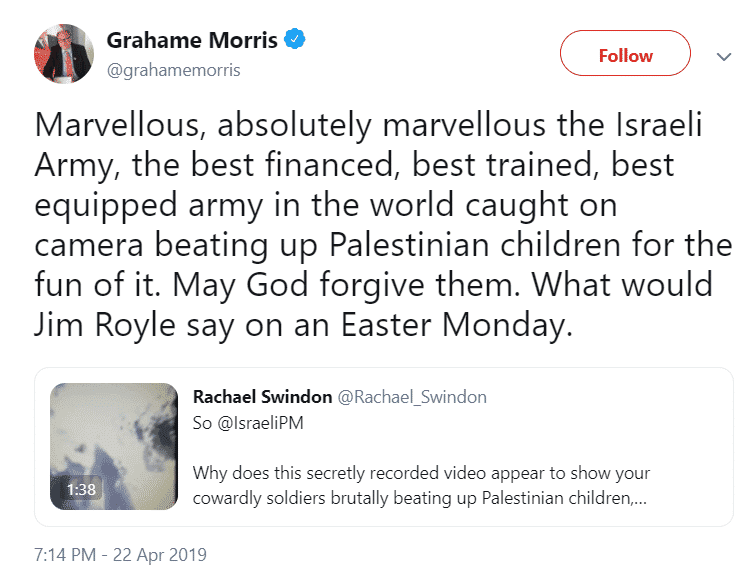Viewport: 754px width, 578px height.
Task: Click the blue verified checkmark badge
Action: (295, 39)
